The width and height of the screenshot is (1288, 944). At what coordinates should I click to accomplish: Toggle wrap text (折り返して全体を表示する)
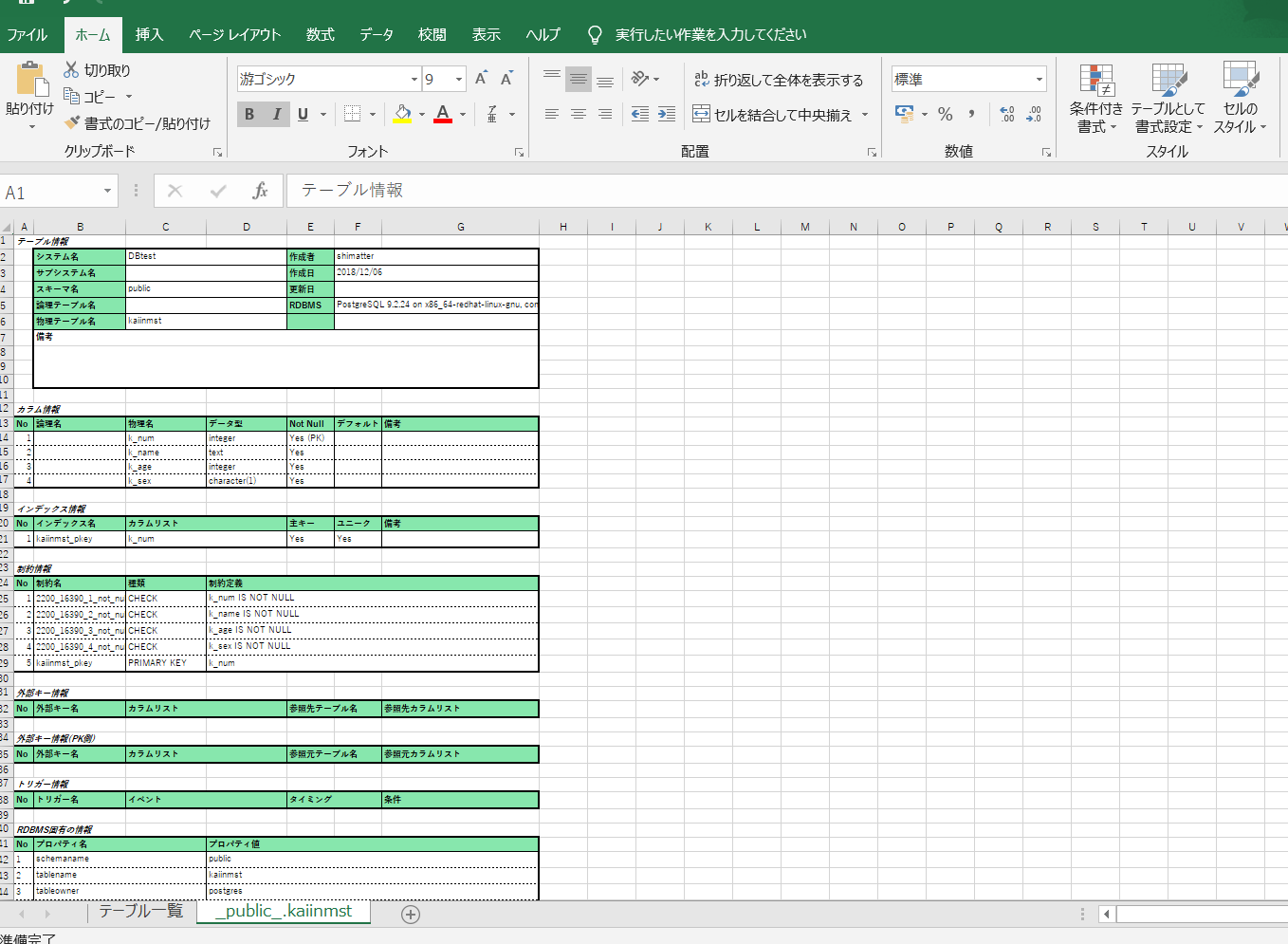779,80
